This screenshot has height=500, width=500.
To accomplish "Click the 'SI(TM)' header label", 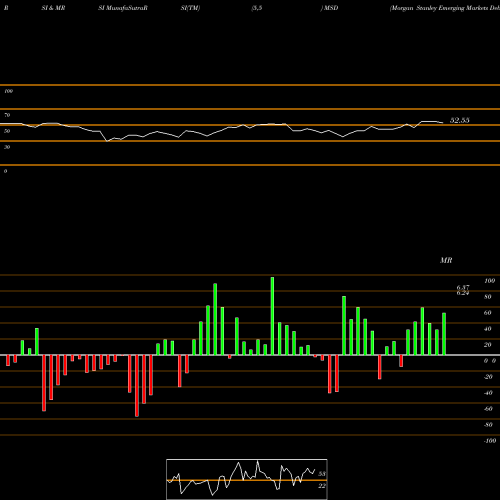I will click(x=190, y=8).
